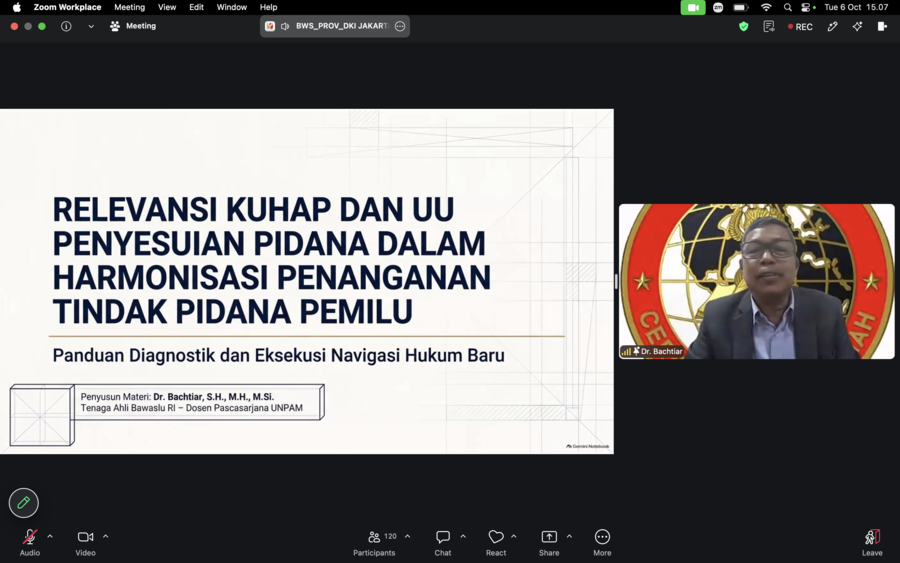Open the Window menu
Viewport: 900px width, 563px height.
click(231, 7)
